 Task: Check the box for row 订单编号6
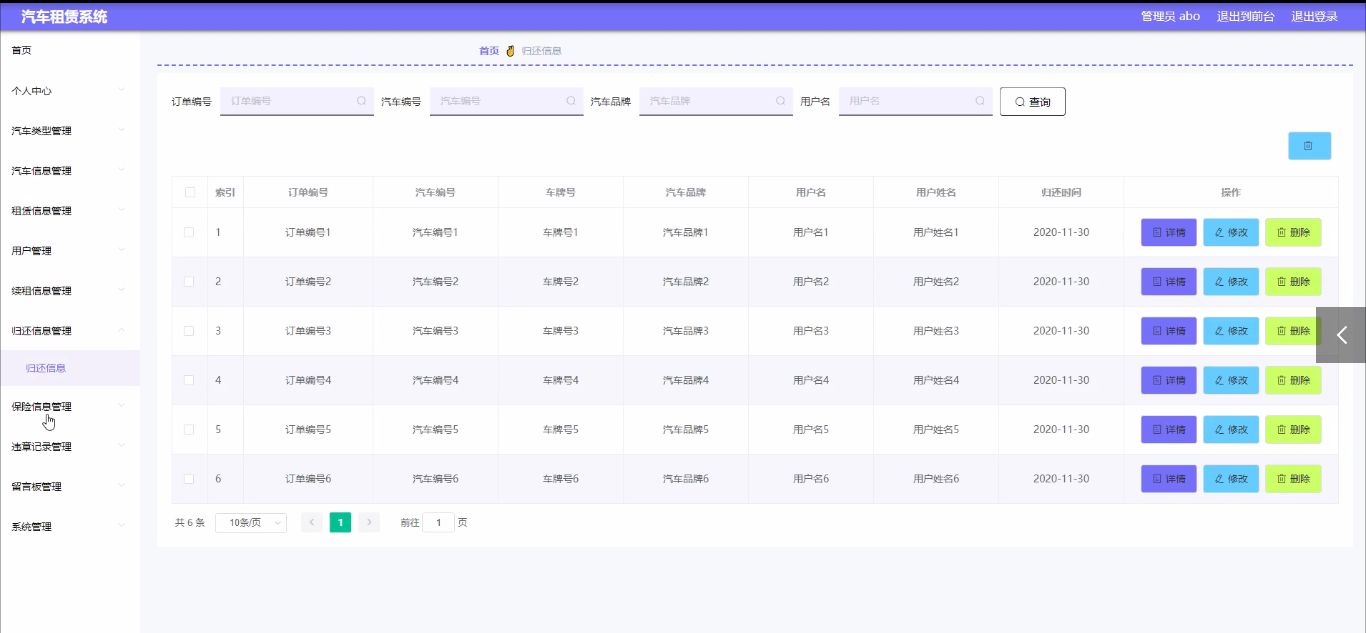(190, 479)
